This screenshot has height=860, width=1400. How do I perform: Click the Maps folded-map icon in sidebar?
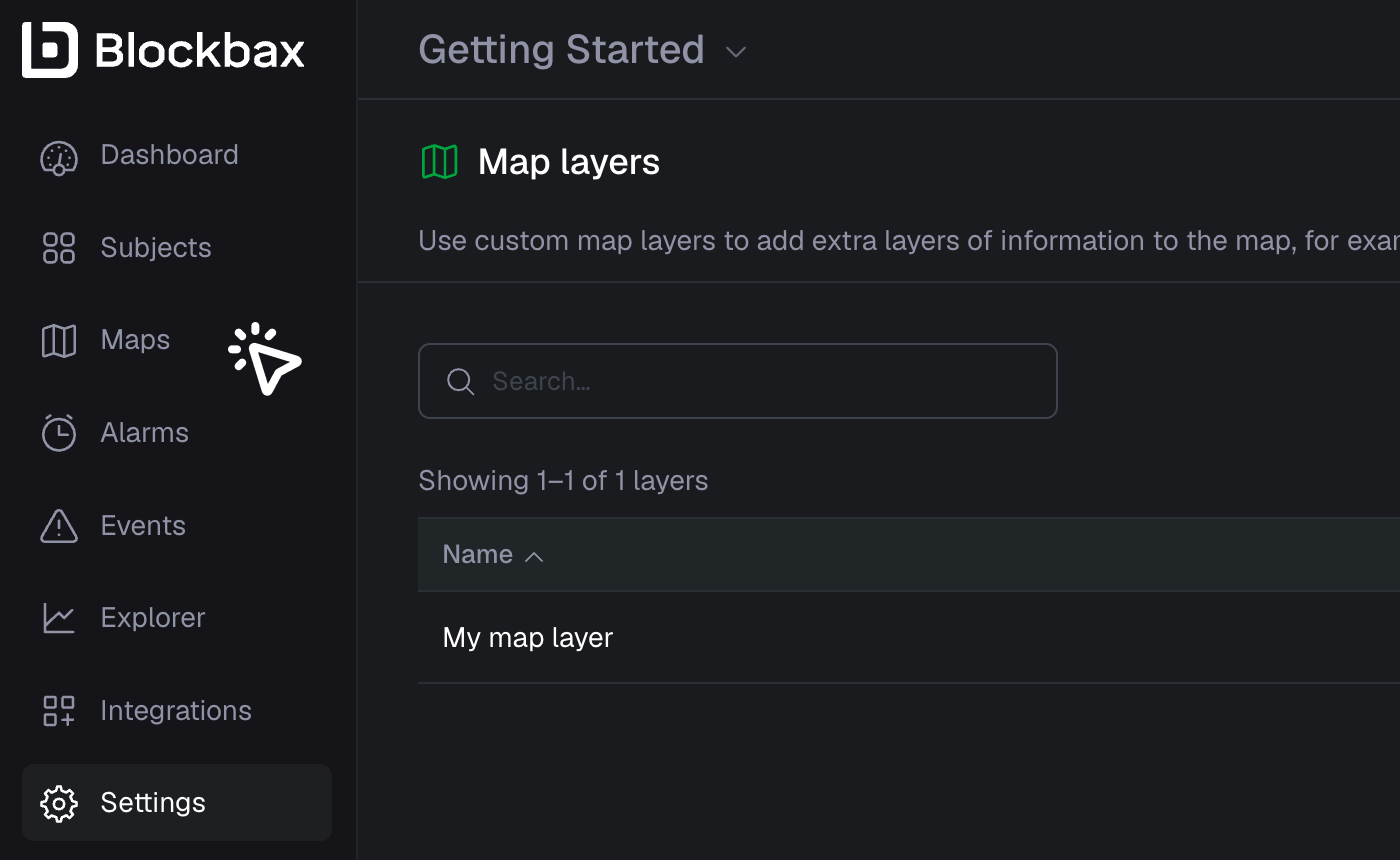[59, 341]
